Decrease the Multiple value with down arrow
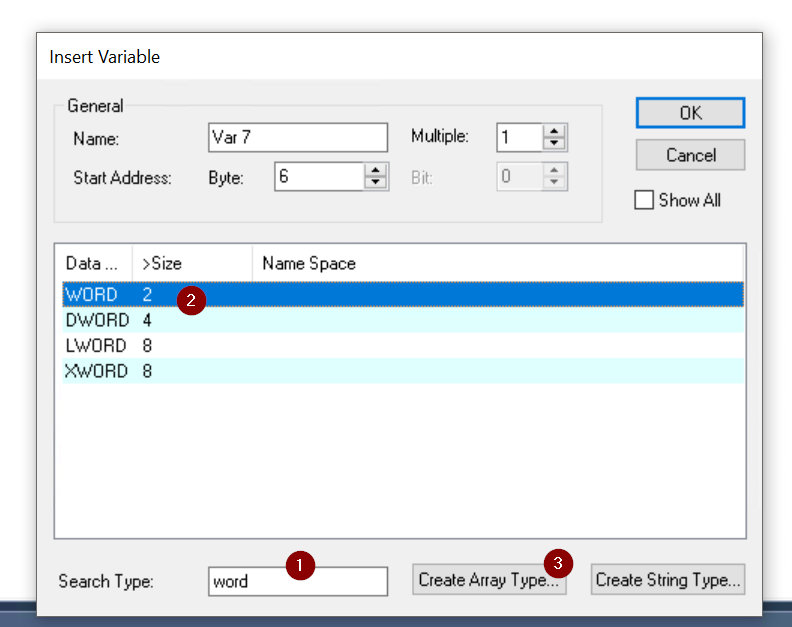The width and height of the screenshot is (792, 627). [554, 143]
